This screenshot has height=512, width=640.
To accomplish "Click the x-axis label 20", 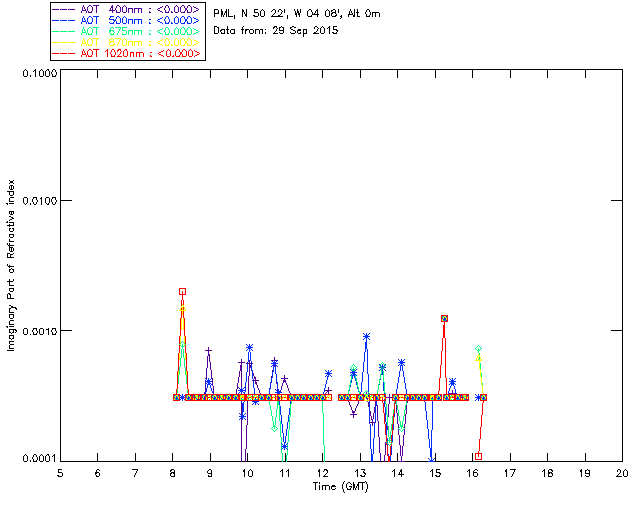I will [x=622, y=473].
